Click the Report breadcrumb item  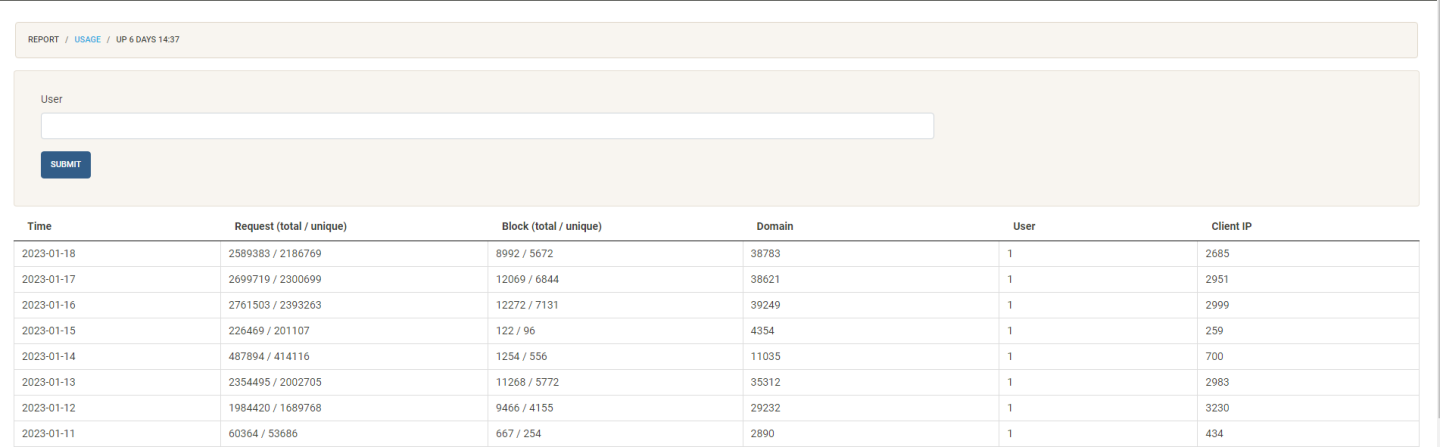[x=43, y=40]
